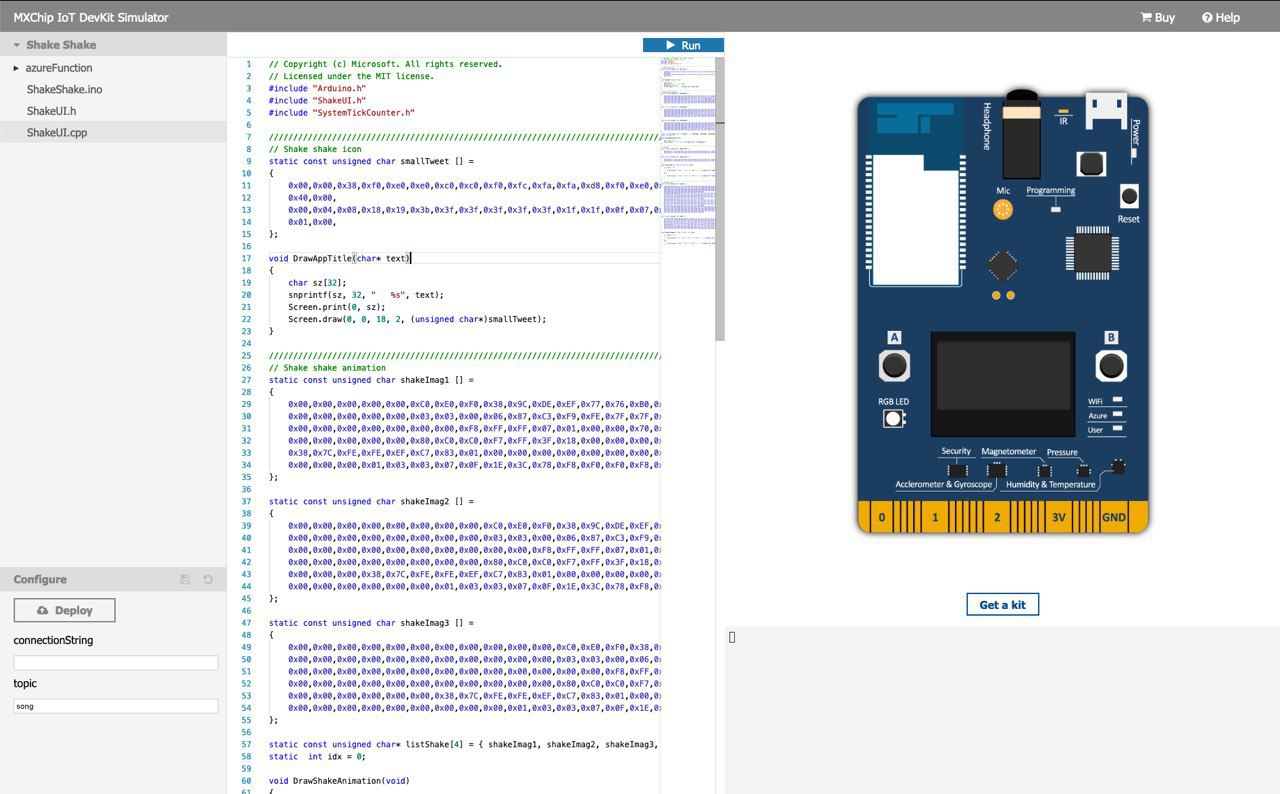Click the Mic component on the board

(1002, 209)
